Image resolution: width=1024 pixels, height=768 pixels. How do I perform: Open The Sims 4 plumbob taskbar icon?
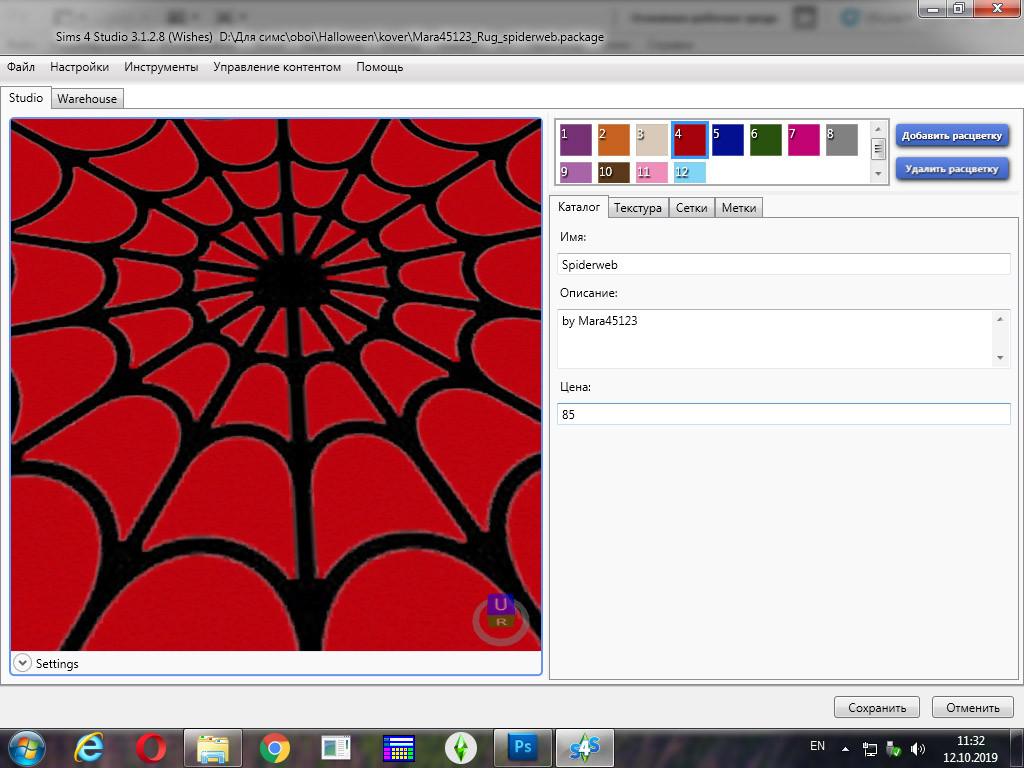click(x=460, y=748)
